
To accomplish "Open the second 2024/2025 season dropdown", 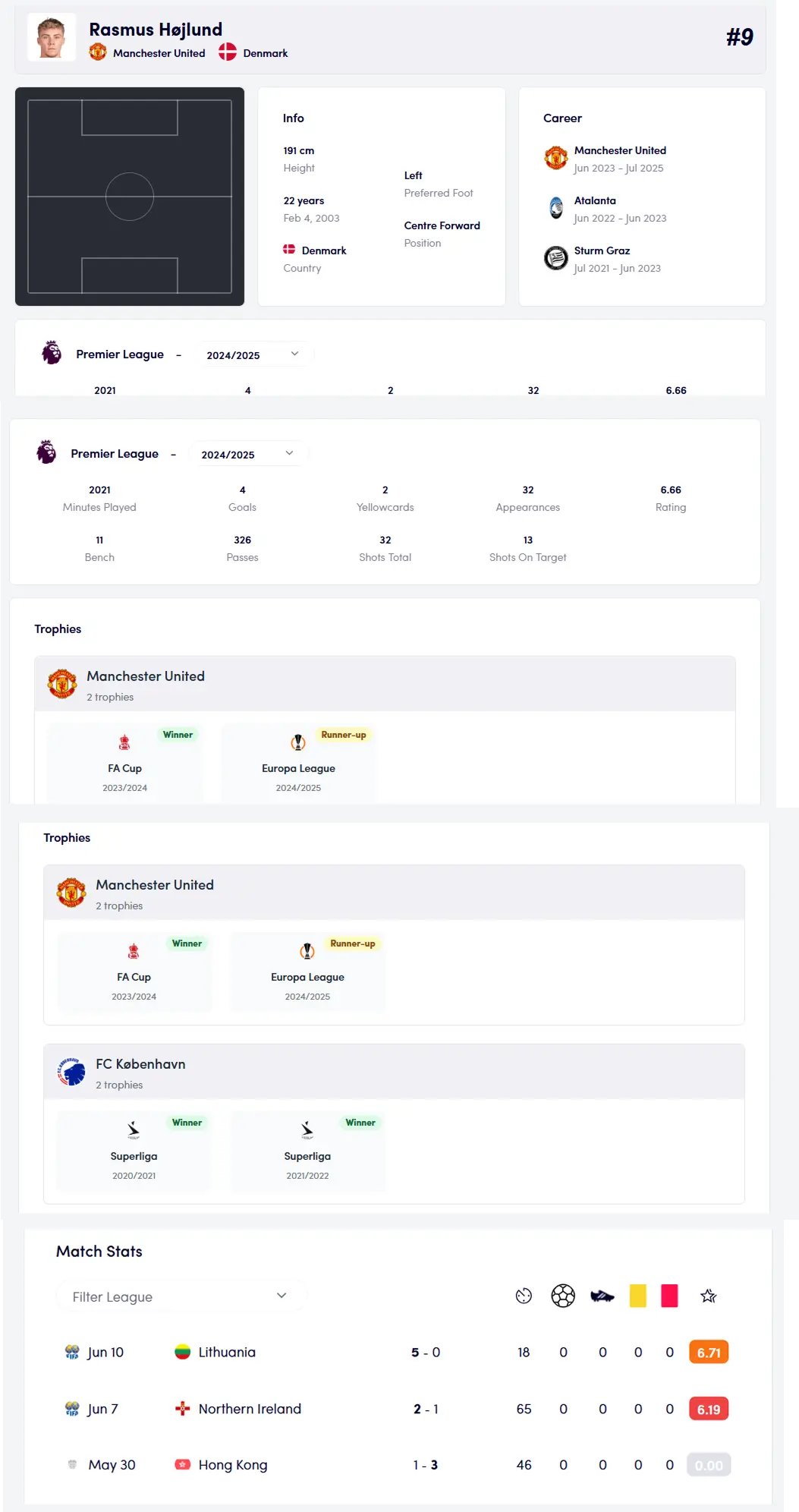I will (x=248, y=454).
